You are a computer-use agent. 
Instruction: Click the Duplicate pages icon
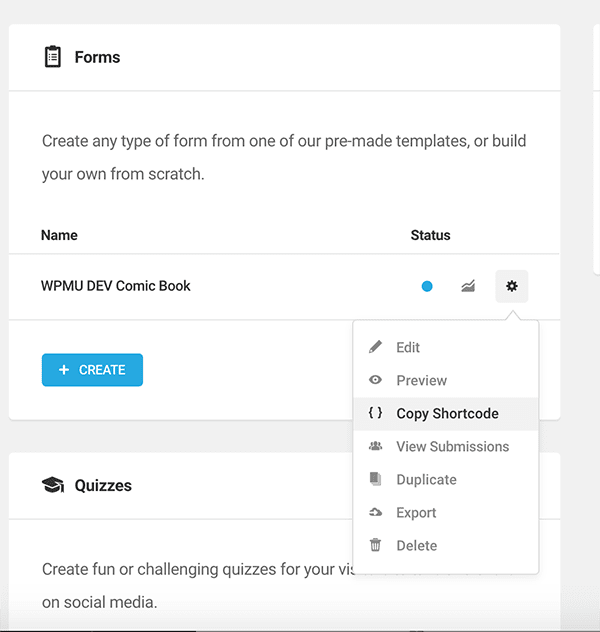tap(376, 479)
